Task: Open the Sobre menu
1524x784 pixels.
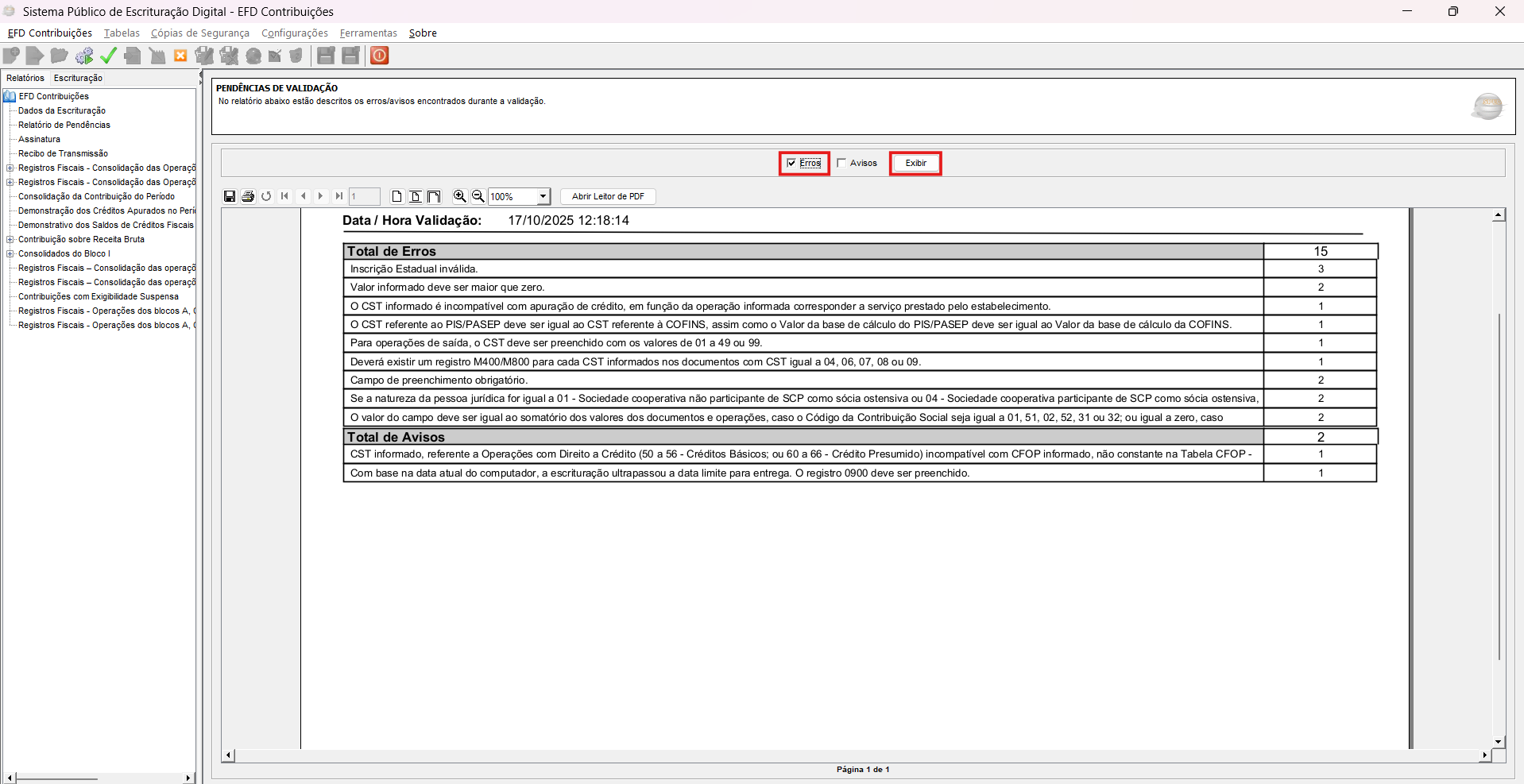Action: click(423, 33)
